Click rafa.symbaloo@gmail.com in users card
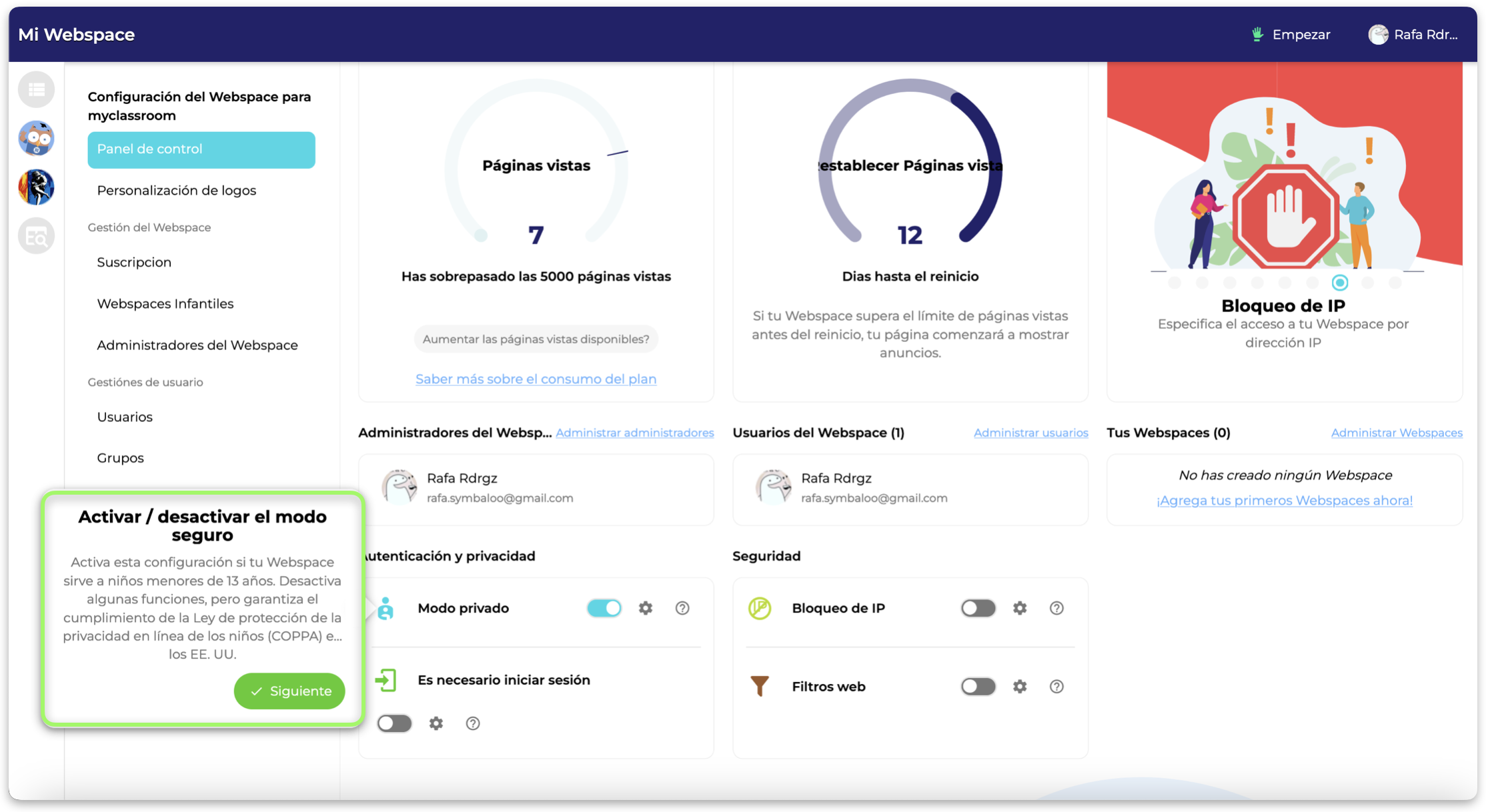Image resolution: width=1486 pixels, height=812 pixels. point(874,498)
